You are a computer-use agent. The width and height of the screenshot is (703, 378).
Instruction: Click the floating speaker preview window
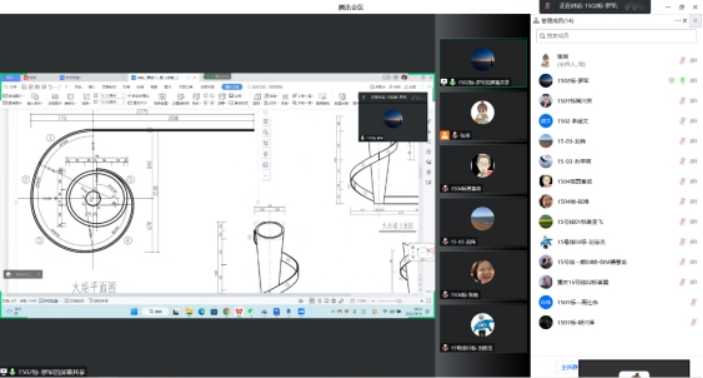(x=393, y=117)
